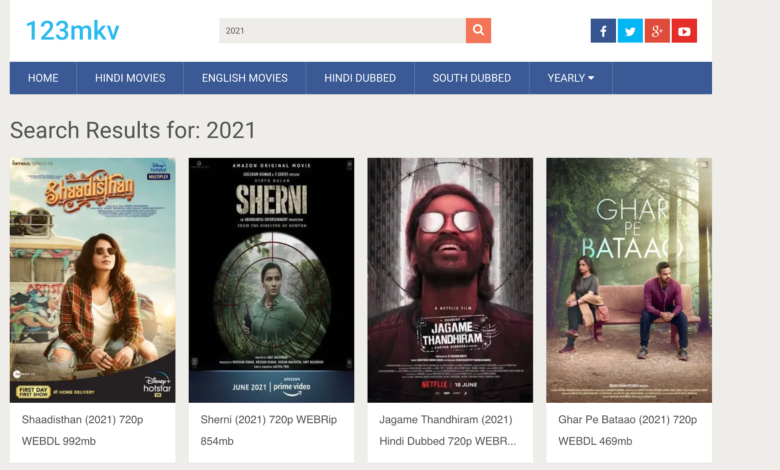Click the Search Results for: 2021 heading
Screen dimensions: 780x470
pyautogui.click(x=133, y=130)
